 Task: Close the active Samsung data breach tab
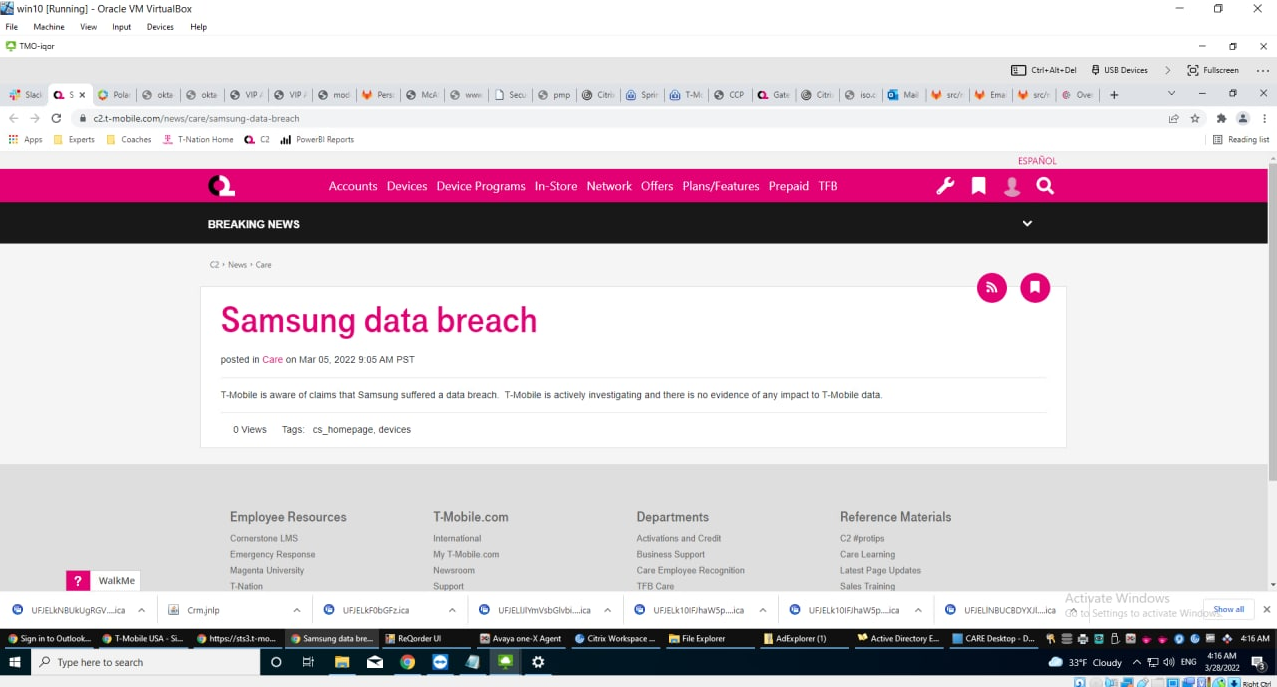tap(82, 95)
